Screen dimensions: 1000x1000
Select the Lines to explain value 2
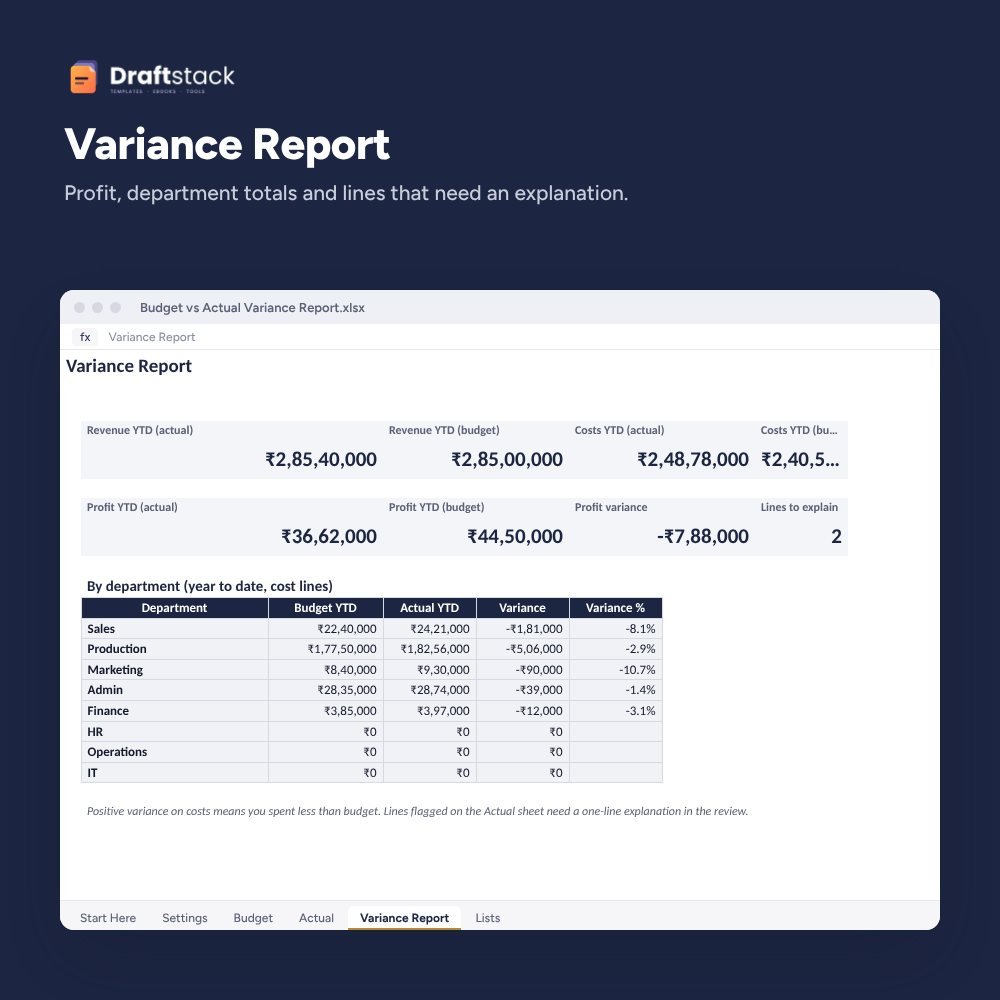coord(837,536)
